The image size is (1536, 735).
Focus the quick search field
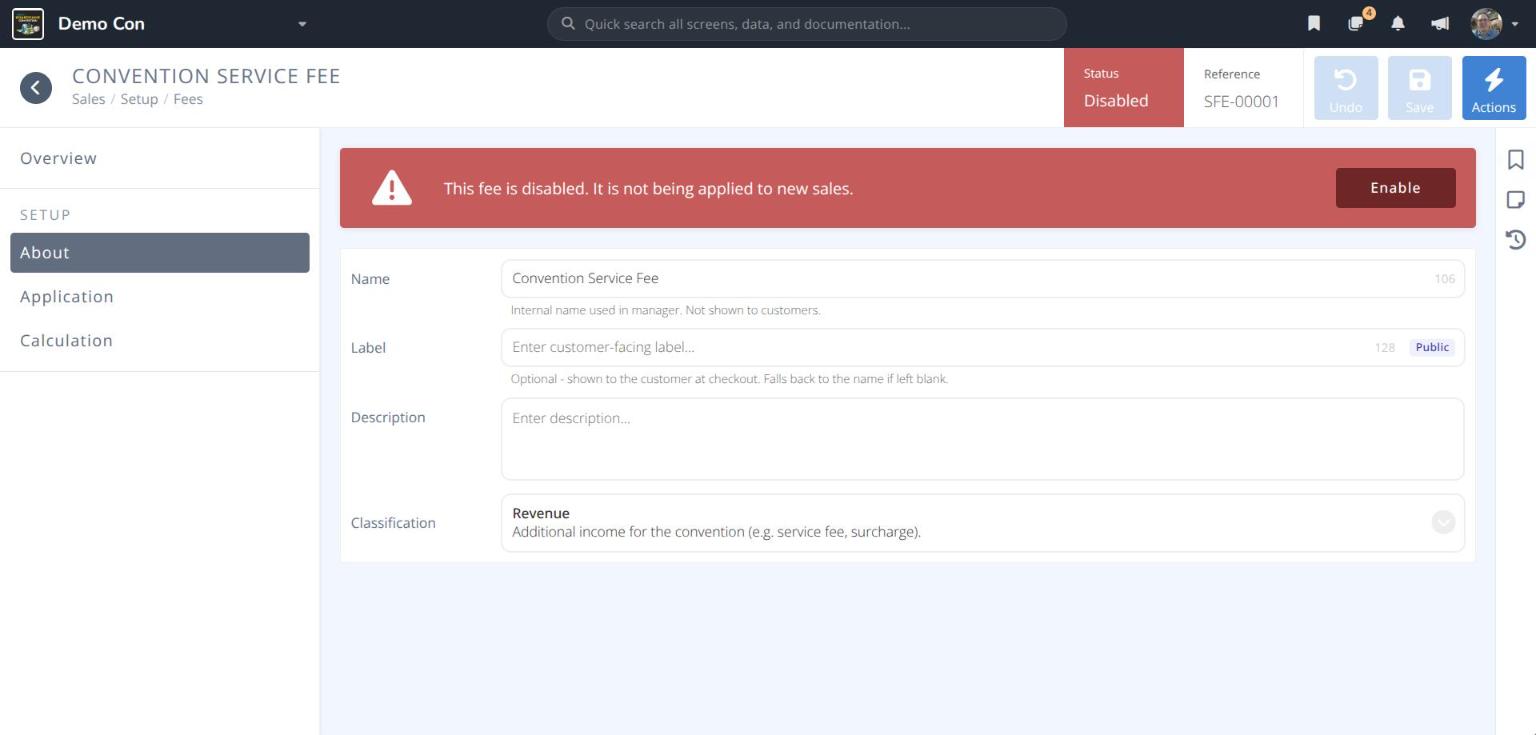click(x=807, y=24)
